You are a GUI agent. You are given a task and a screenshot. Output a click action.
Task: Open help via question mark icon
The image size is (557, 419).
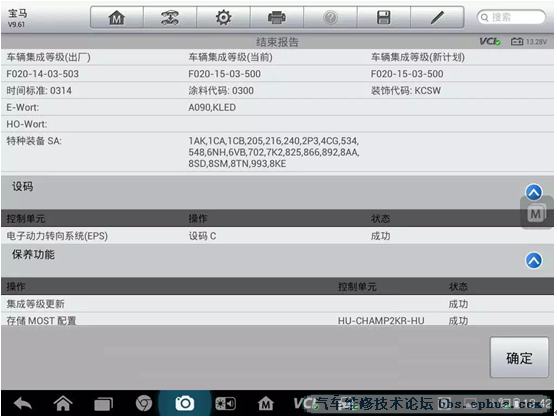pos(330,17)
